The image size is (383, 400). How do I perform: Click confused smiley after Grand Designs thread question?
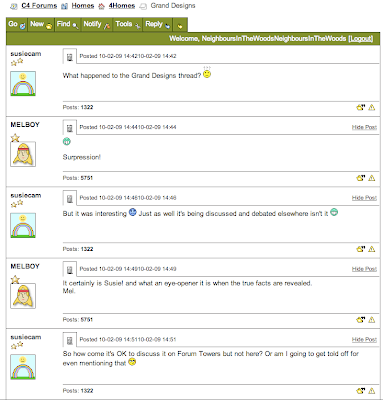coord(207,73)
